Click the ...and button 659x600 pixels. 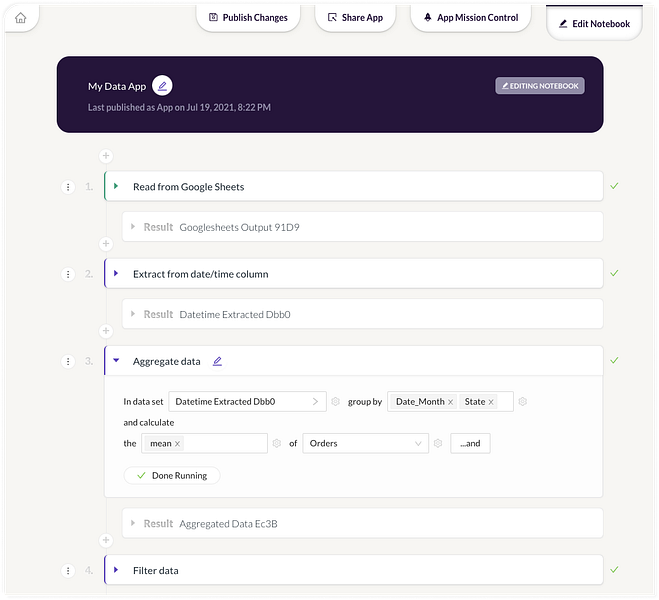(x=470, y=443)
